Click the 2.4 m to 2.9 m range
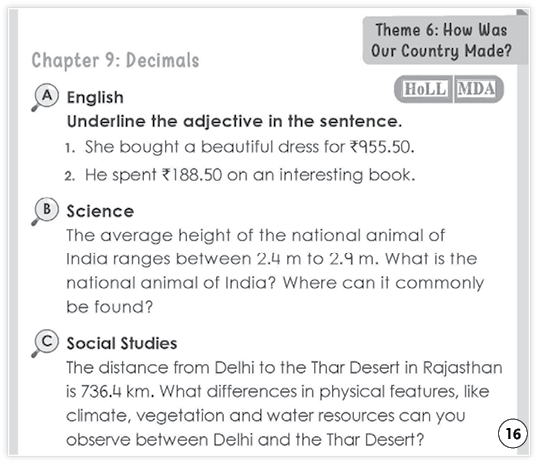This screenshot has height=464, width=538. coord(317,259)
